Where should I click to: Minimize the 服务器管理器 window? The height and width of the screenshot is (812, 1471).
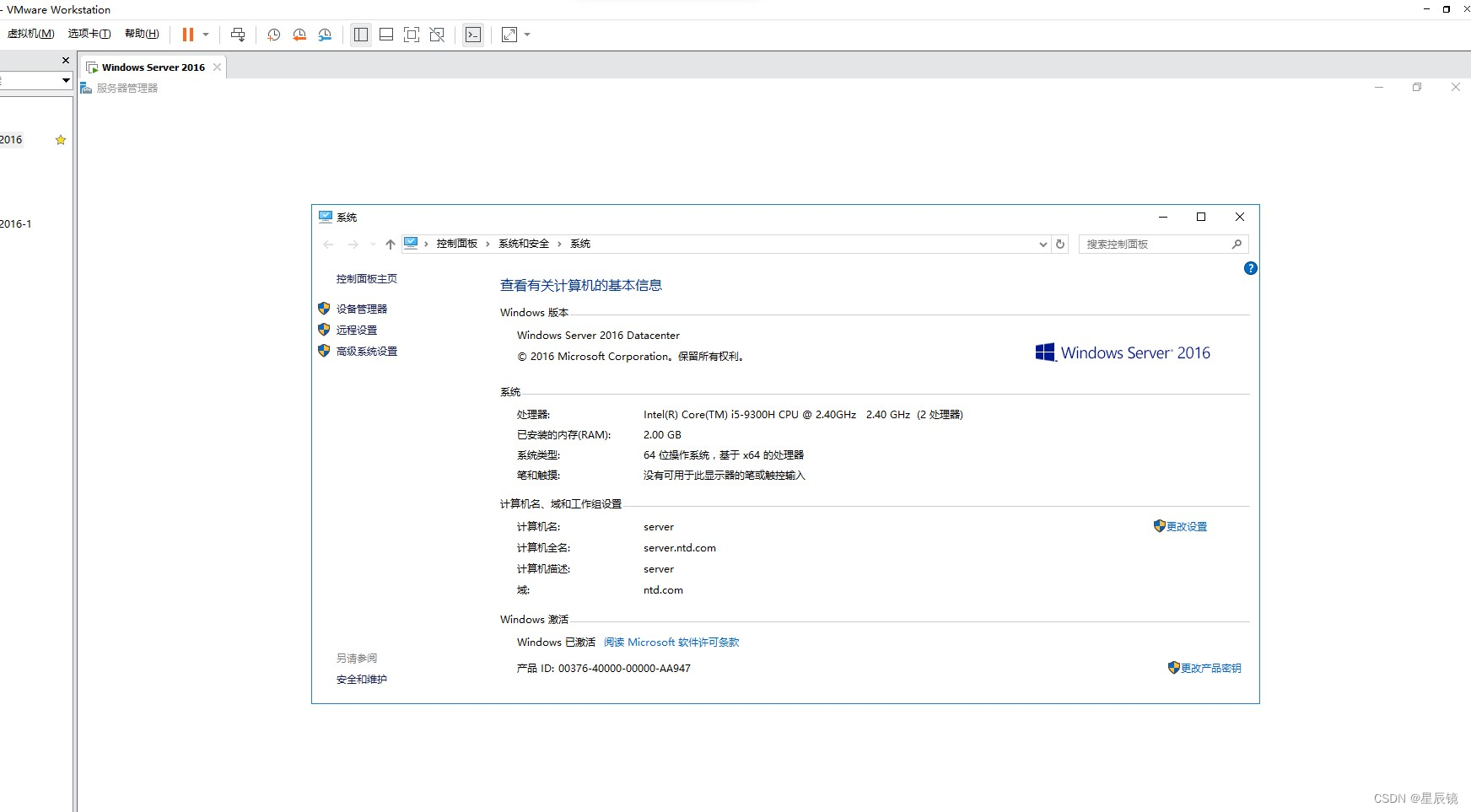pos(1379,87)
